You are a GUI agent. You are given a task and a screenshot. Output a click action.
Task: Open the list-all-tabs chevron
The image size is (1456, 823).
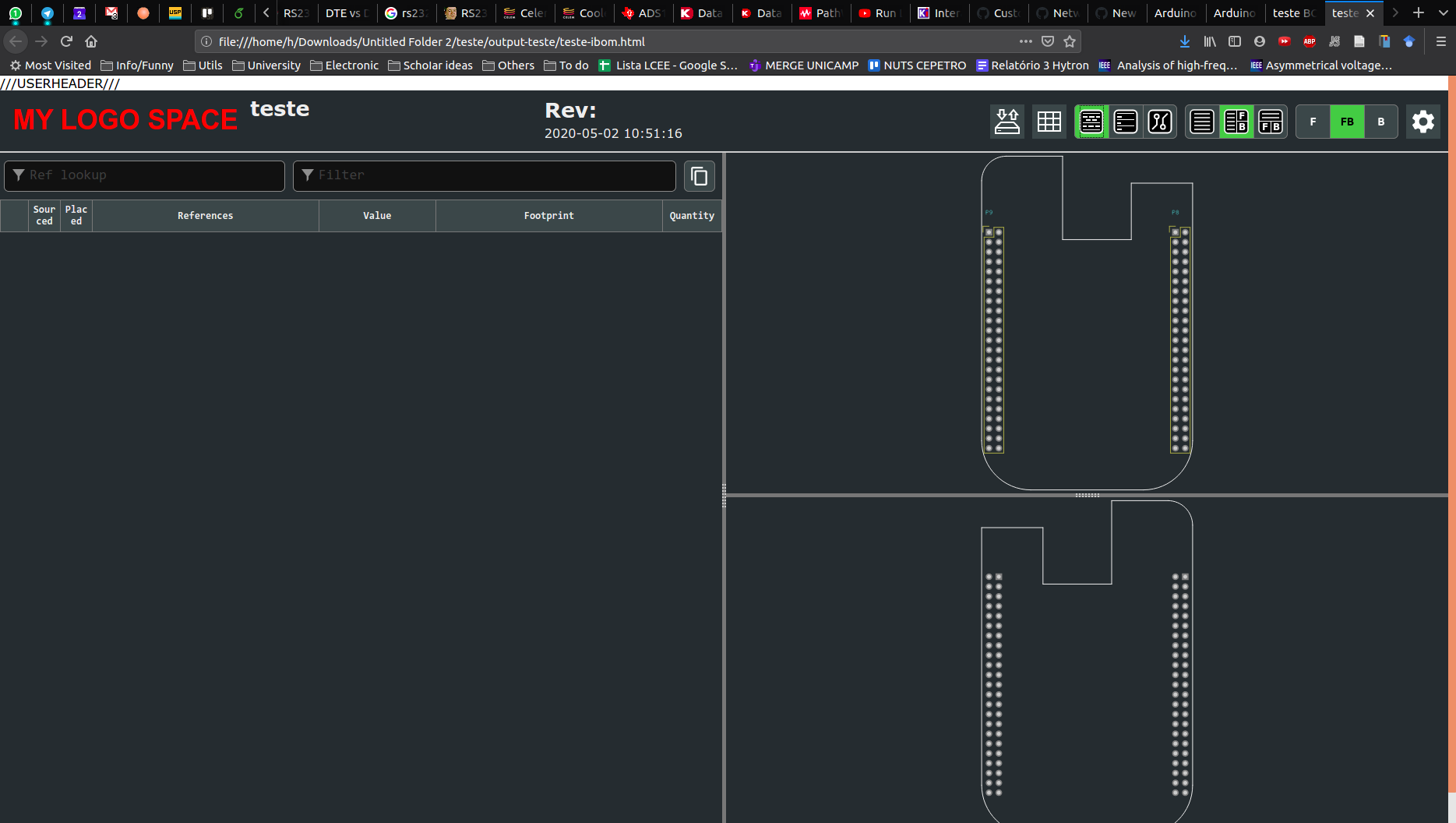[x=1444, y=13]
